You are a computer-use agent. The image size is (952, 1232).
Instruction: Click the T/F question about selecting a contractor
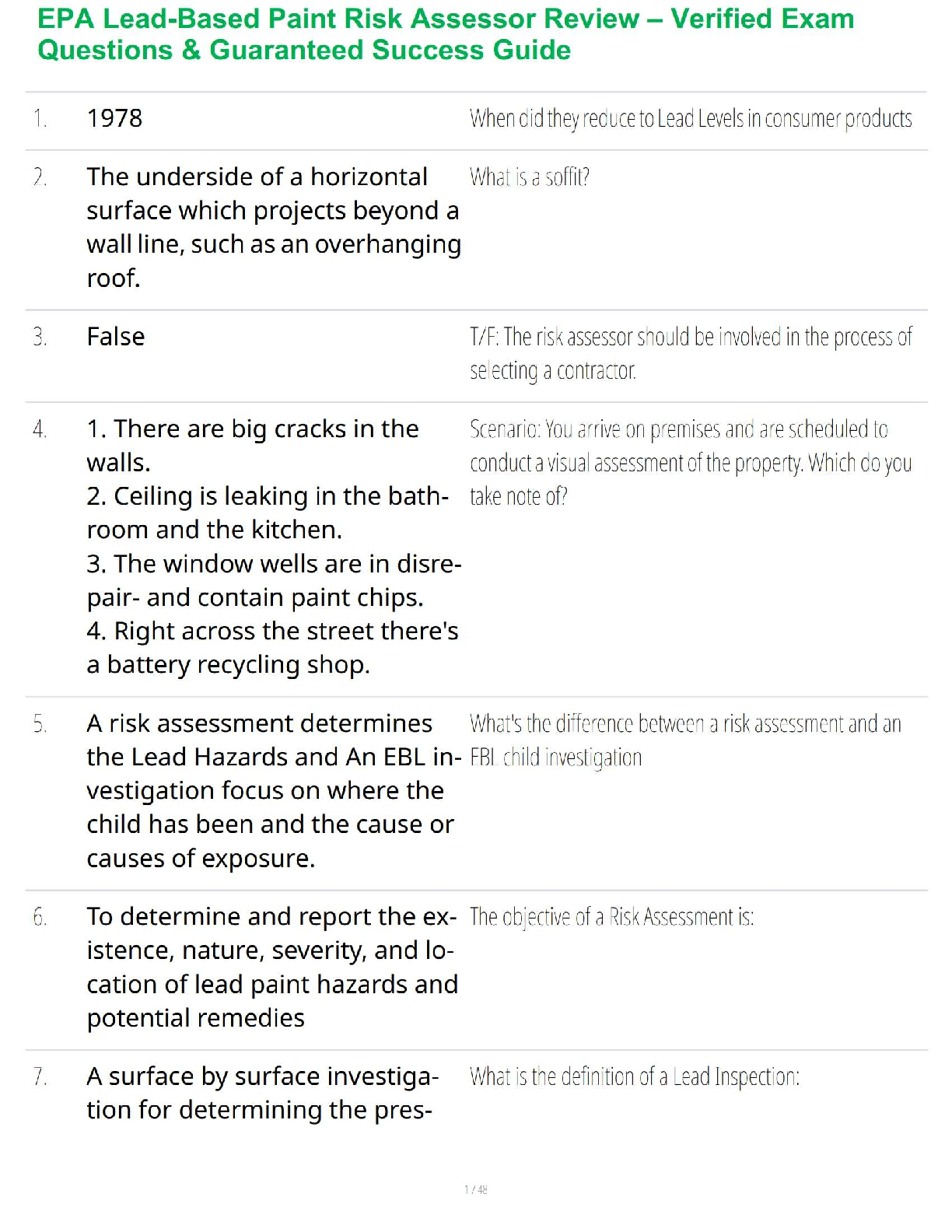(x=690, y=353)
